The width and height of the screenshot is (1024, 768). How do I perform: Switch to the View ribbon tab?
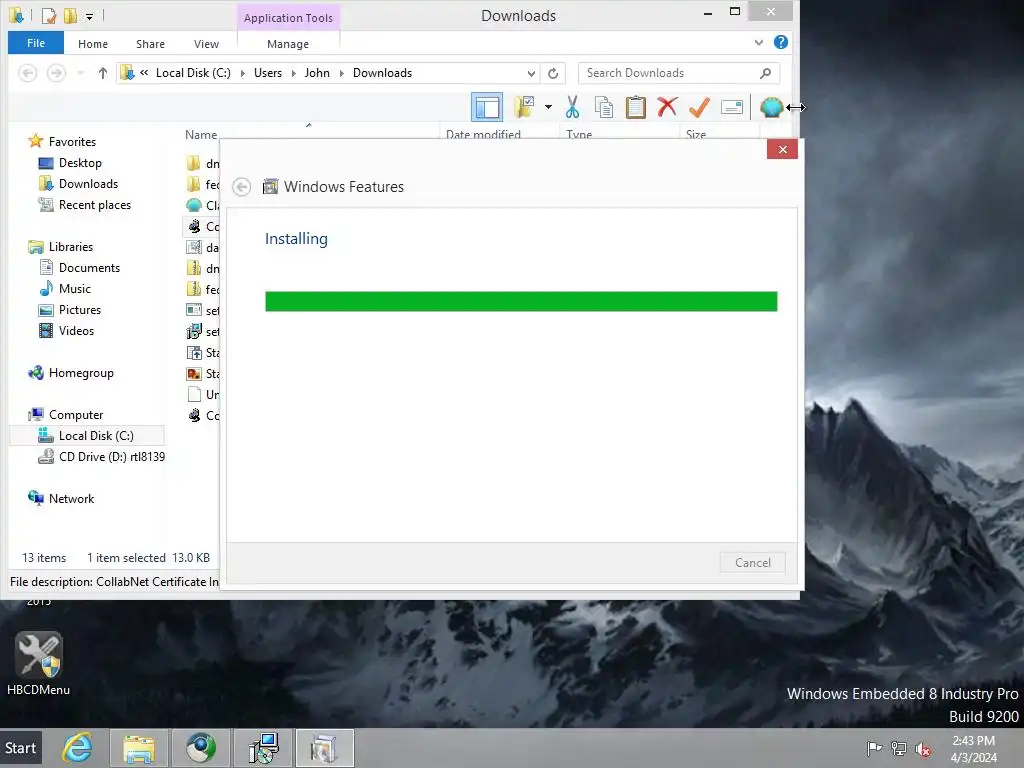[x=206, y=44]
